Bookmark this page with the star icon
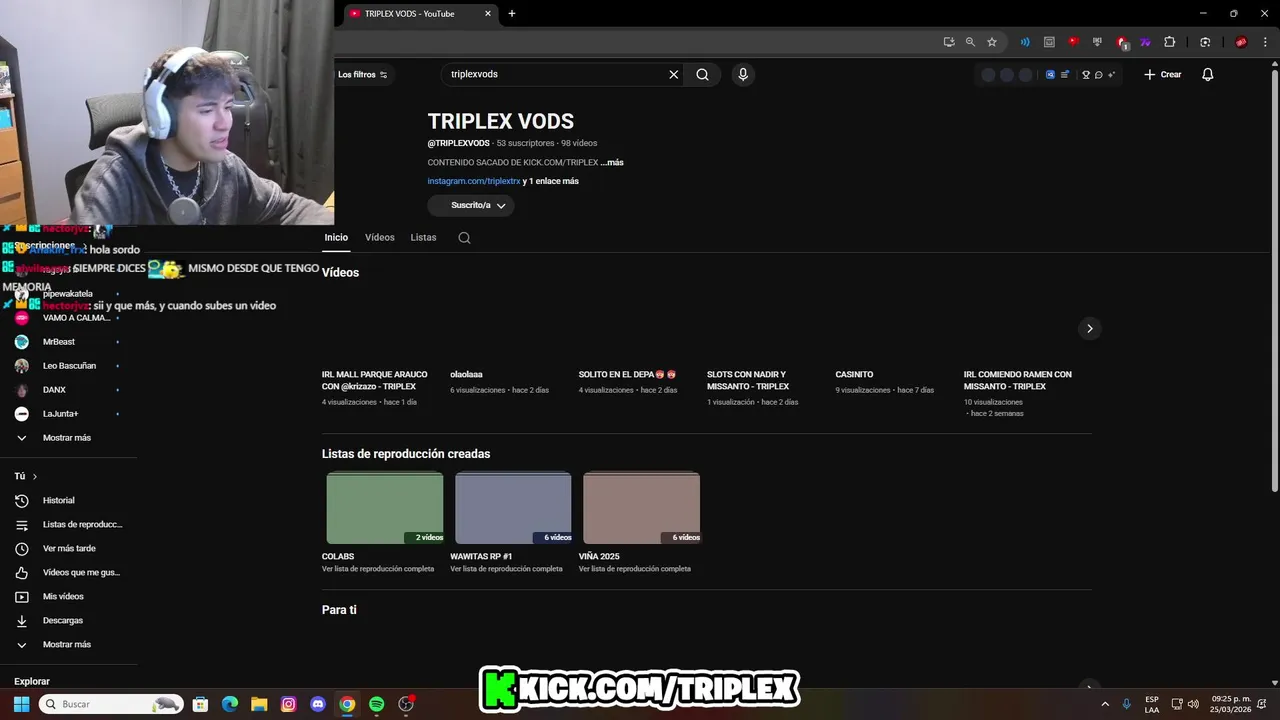Viewport: 1280px width, 720px height. pyautogui.click(x=992, y=42)
